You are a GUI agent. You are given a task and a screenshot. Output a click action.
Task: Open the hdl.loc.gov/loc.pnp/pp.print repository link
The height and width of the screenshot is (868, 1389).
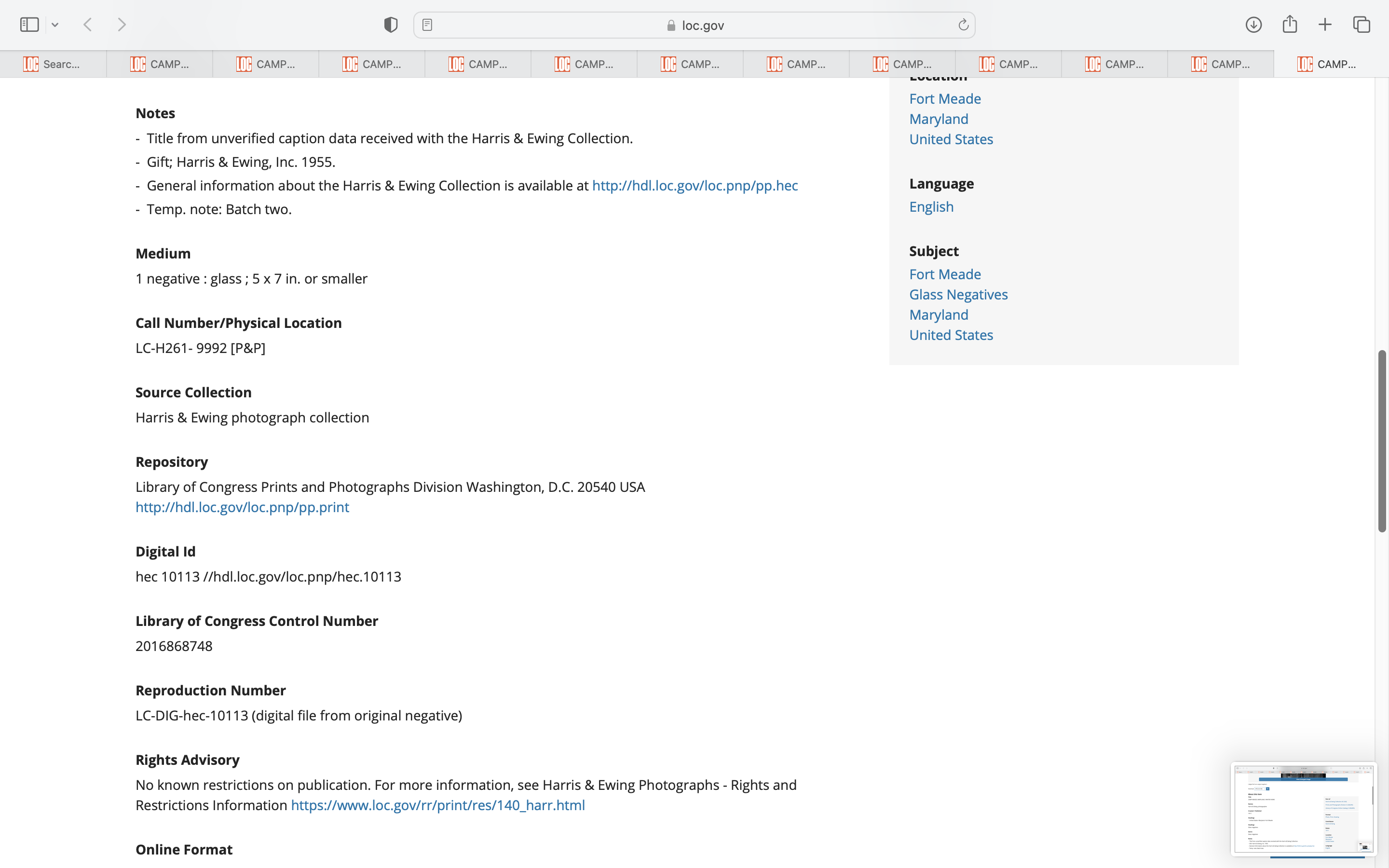(242, 507)
